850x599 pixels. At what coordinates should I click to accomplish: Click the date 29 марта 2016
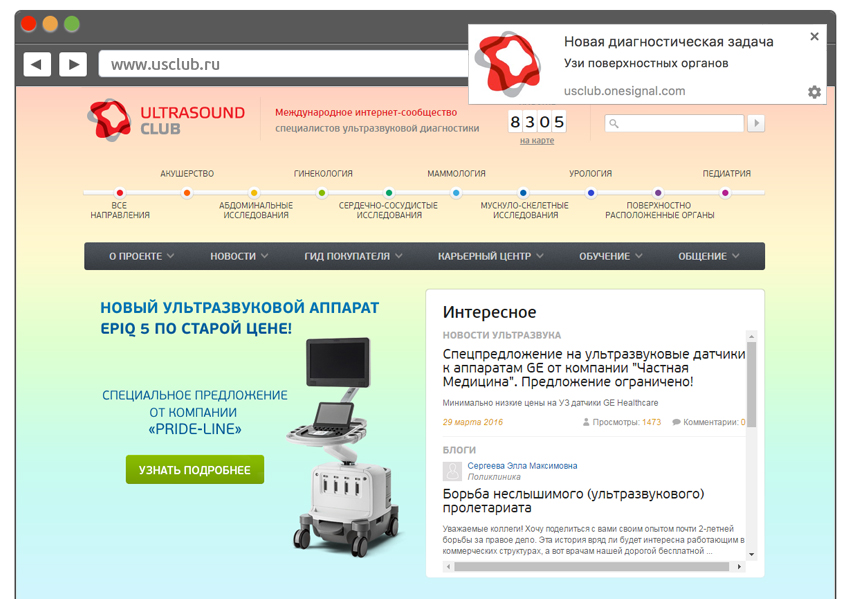pos(473,422)
